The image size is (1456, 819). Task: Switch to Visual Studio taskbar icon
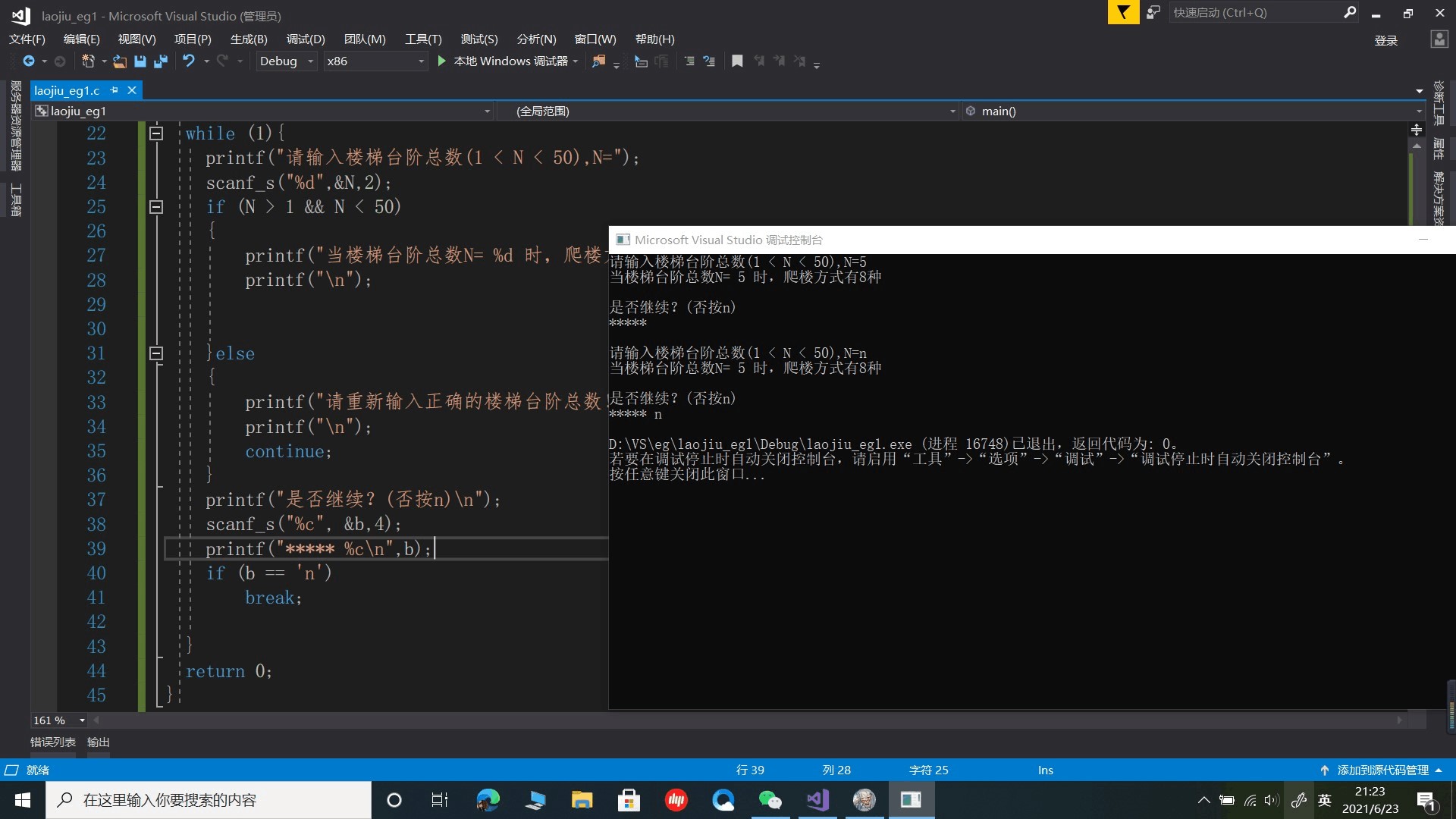coord(817,800)
